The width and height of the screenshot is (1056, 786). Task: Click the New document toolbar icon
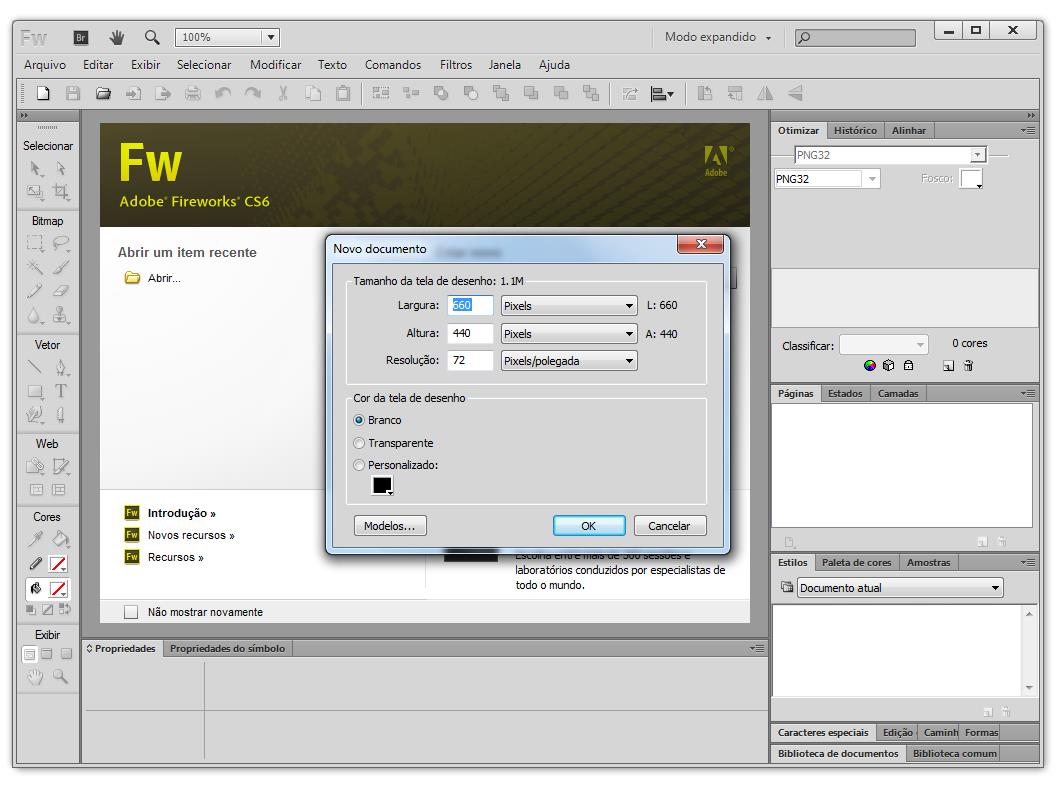[x=43, y=93]
